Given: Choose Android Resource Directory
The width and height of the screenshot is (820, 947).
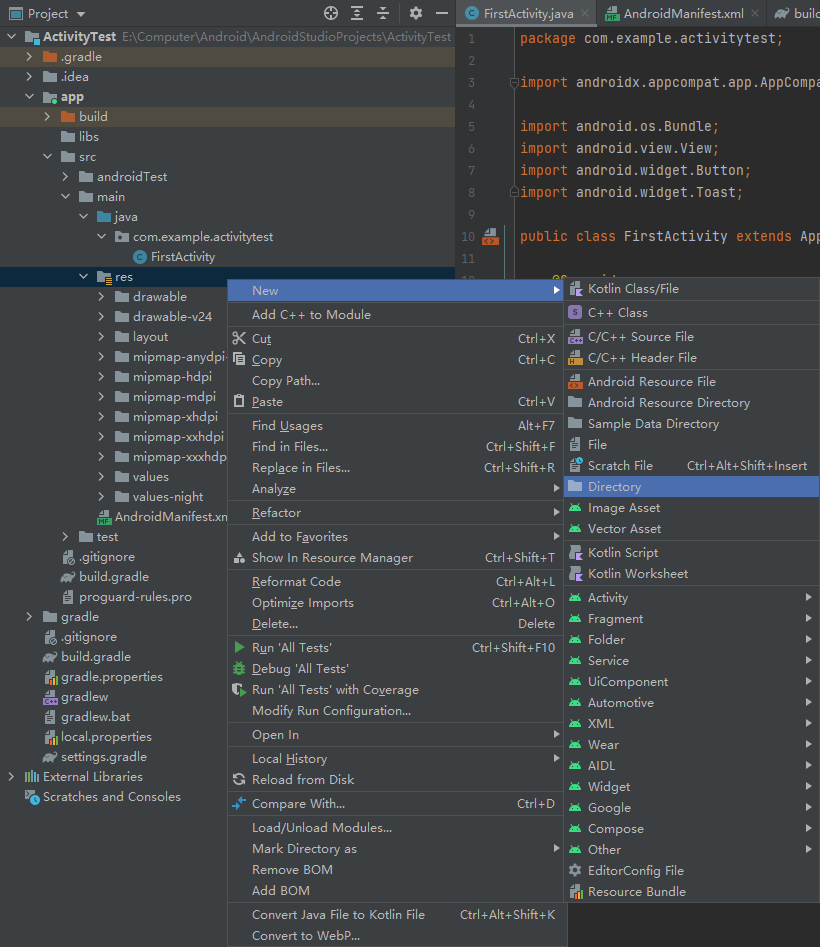Looking at the screenshot, I should (x=691, y=403).
